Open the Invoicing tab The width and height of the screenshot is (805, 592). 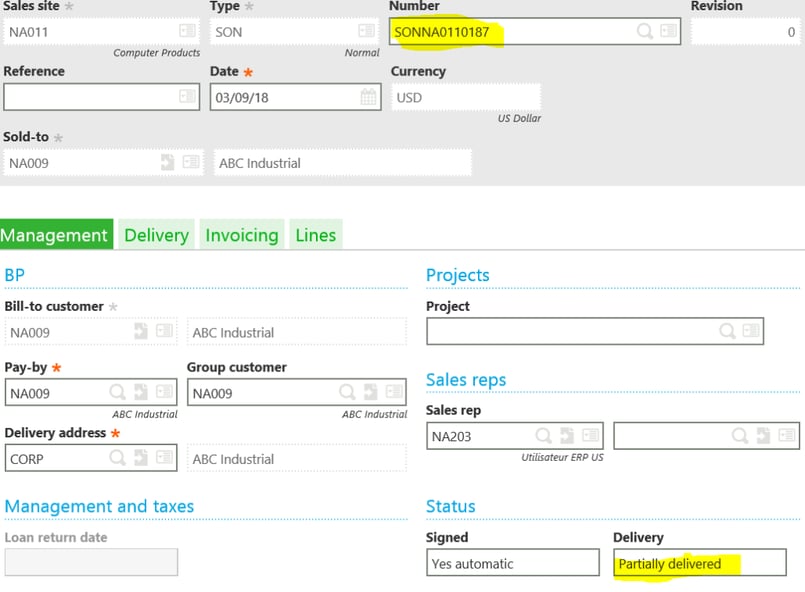click(242, 235)
